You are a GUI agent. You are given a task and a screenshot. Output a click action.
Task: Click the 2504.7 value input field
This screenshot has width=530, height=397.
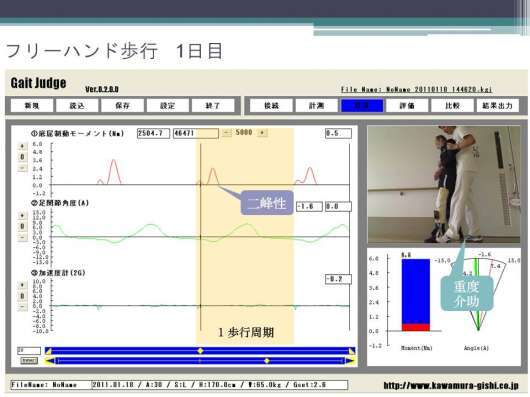tap(153, 133)
